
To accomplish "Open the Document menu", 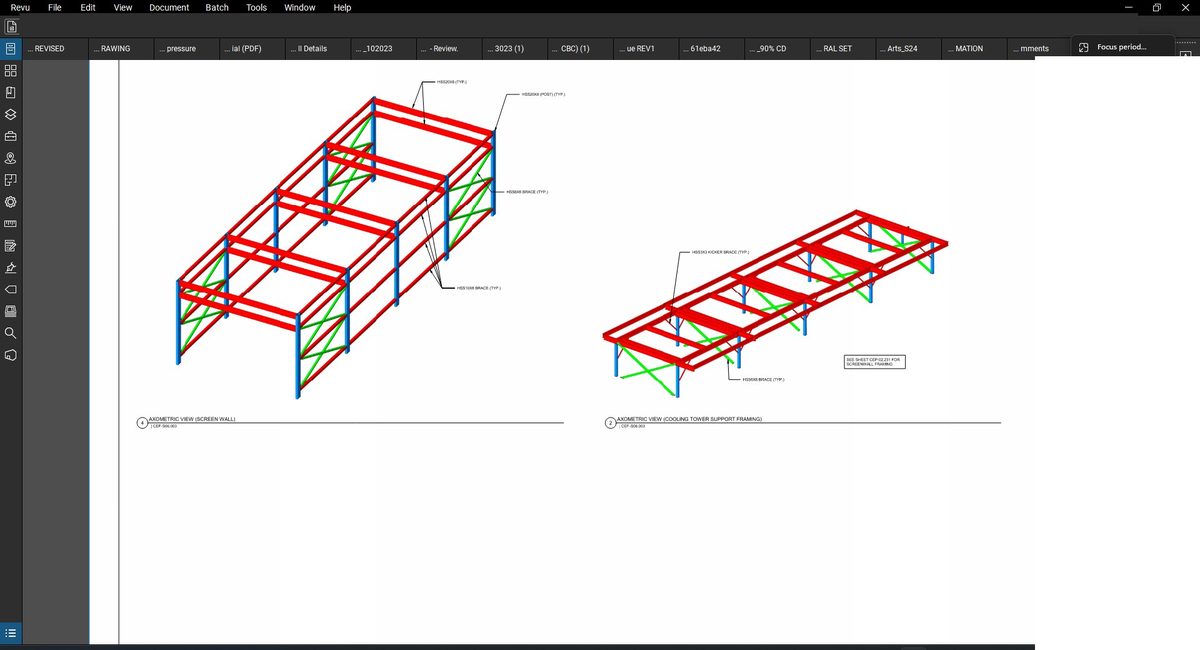I will pos(168,7).
